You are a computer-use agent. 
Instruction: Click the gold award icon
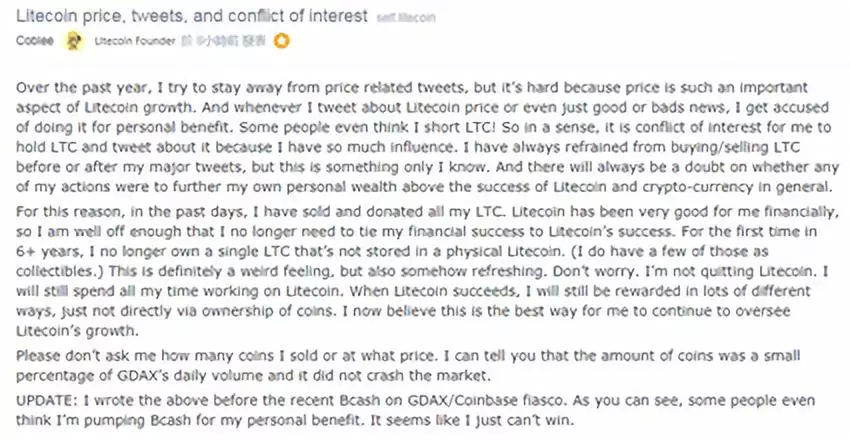tap(281, 41)
